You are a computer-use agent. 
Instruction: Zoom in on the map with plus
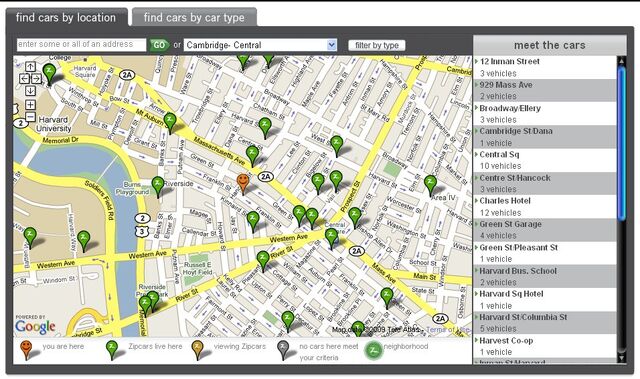tap(31, 104)
